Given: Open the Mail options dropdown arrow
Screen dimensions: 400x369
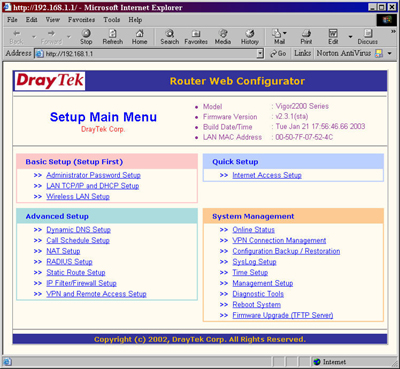Looking at the screenshot, I should coord(284,33).
